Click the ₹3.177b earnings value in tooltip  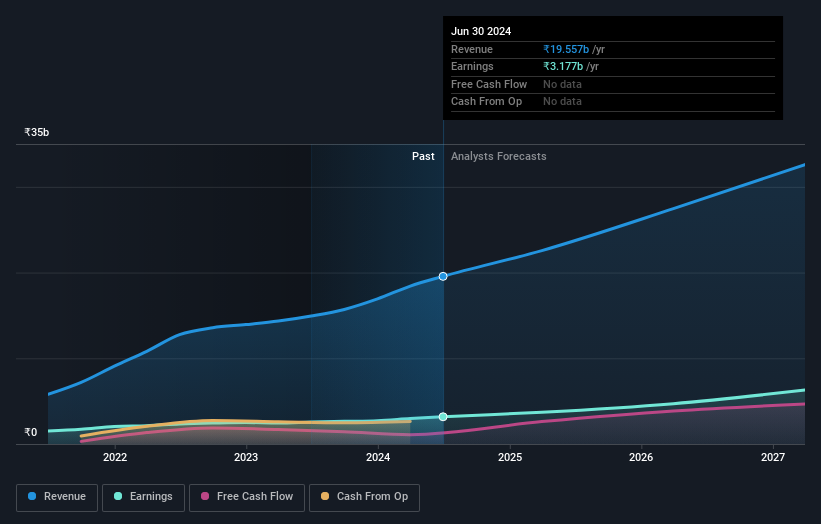pyautogui.click(x=563, y=66)
